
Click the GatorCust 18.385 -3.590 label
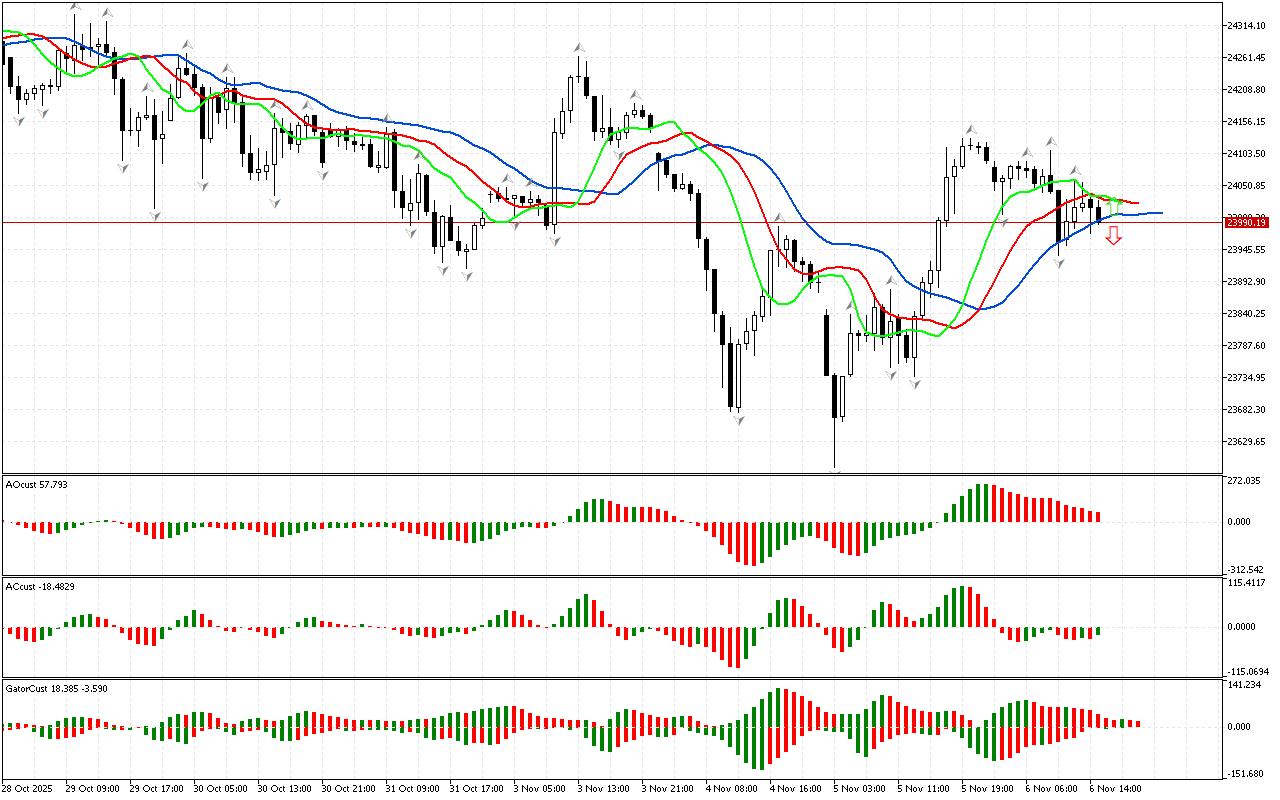56,689
